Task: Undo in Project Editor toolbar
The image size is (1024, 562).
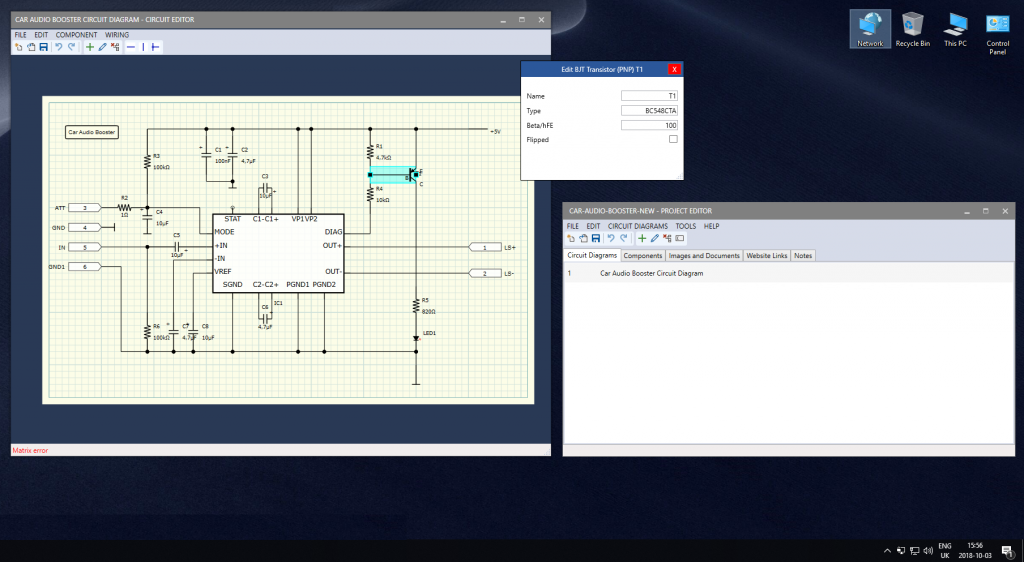Action: pyautogui.click(x=611, y=238)
